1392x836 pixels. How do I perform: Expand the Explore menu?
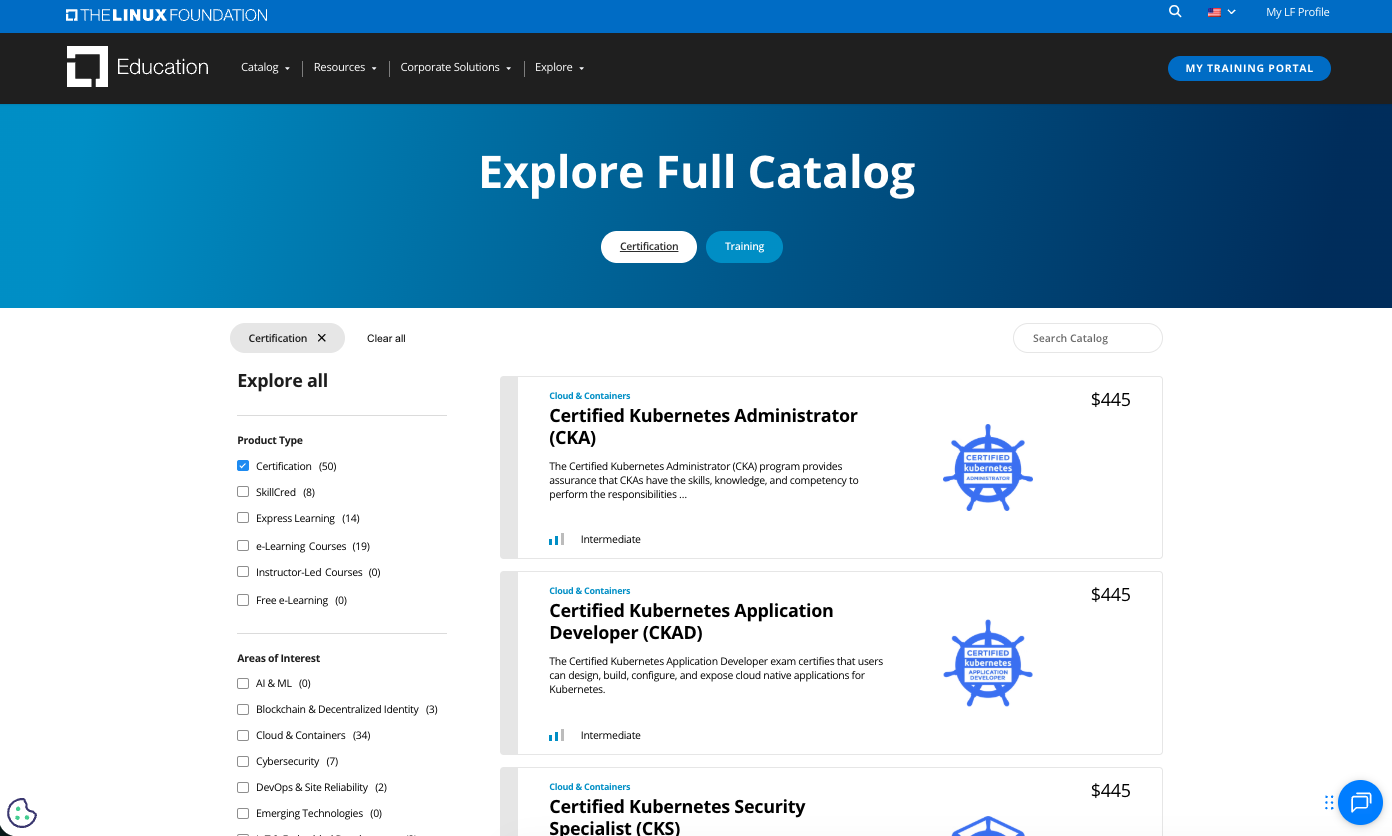[x=559, y=67]
